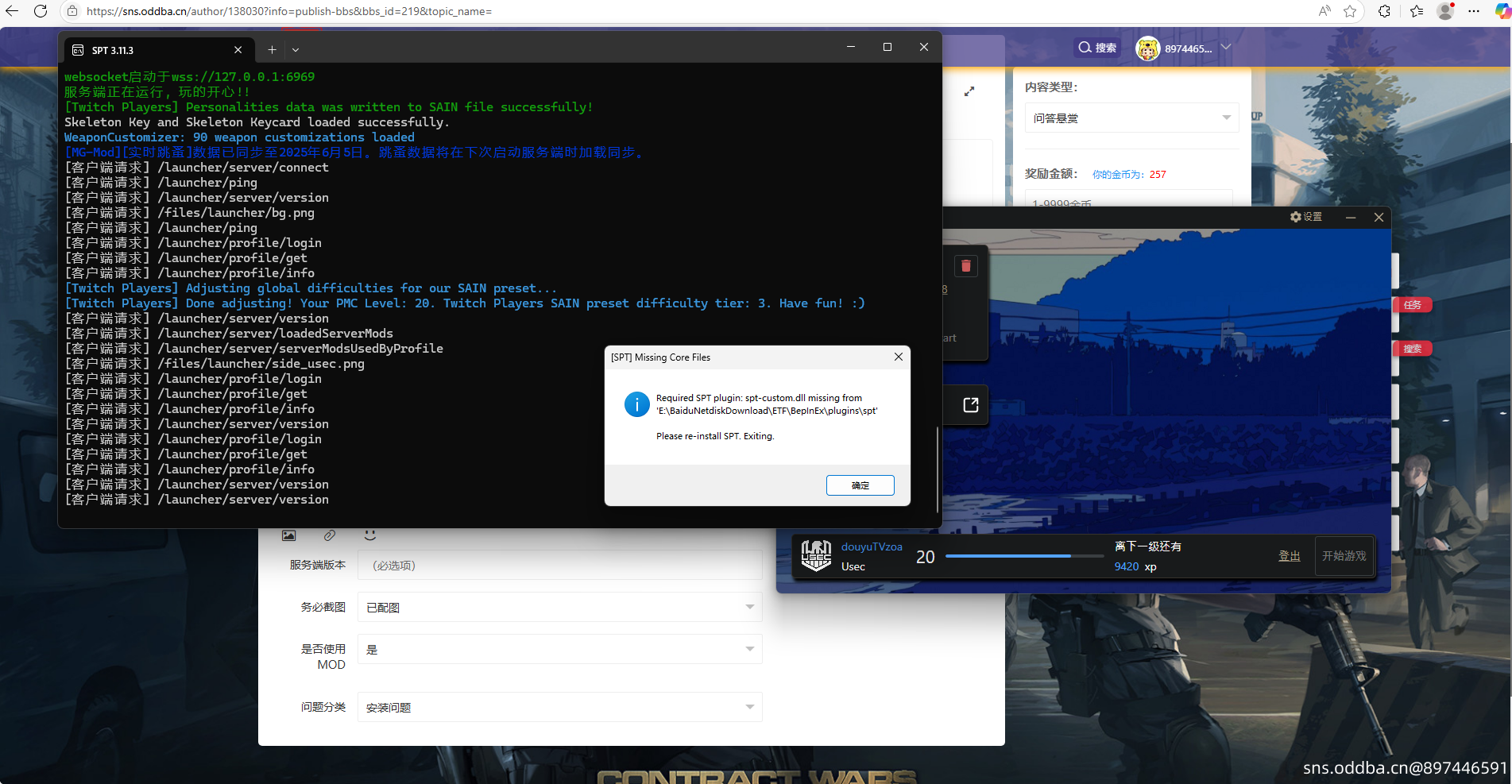Click the browser address bar URL
This screenshot has height=784, width=1512.
289,11
